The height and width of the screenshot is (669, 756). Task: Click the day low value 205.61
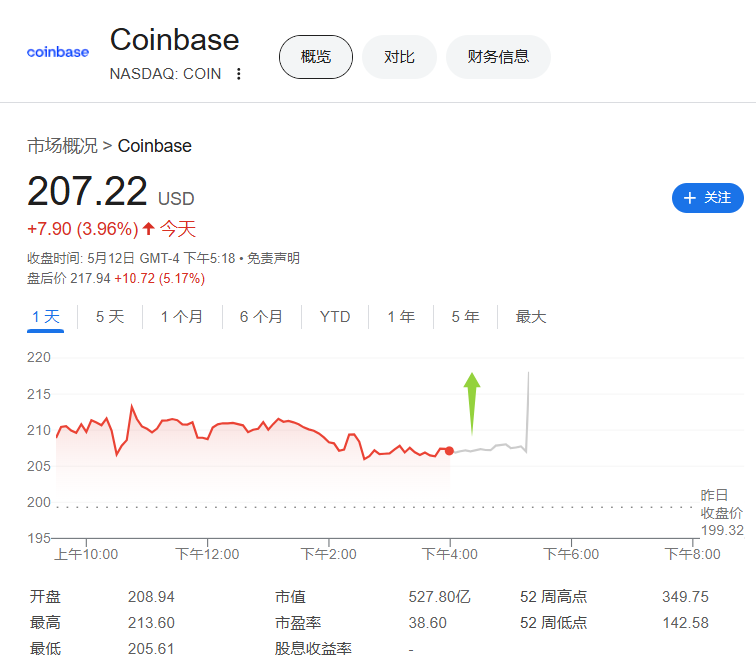tap(151, 649)
